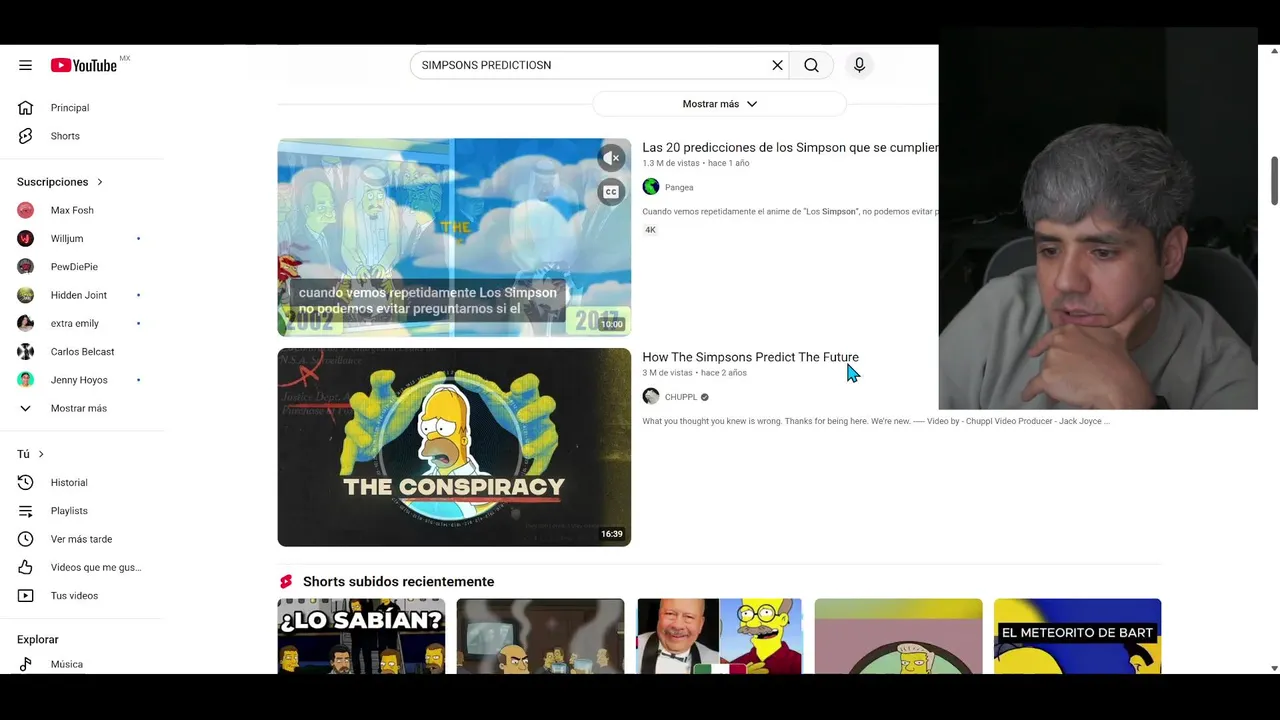The height and width of the screenshot is (720, 1280).
Task: Click the Ver más tarde clock icon
Action: 26,539
